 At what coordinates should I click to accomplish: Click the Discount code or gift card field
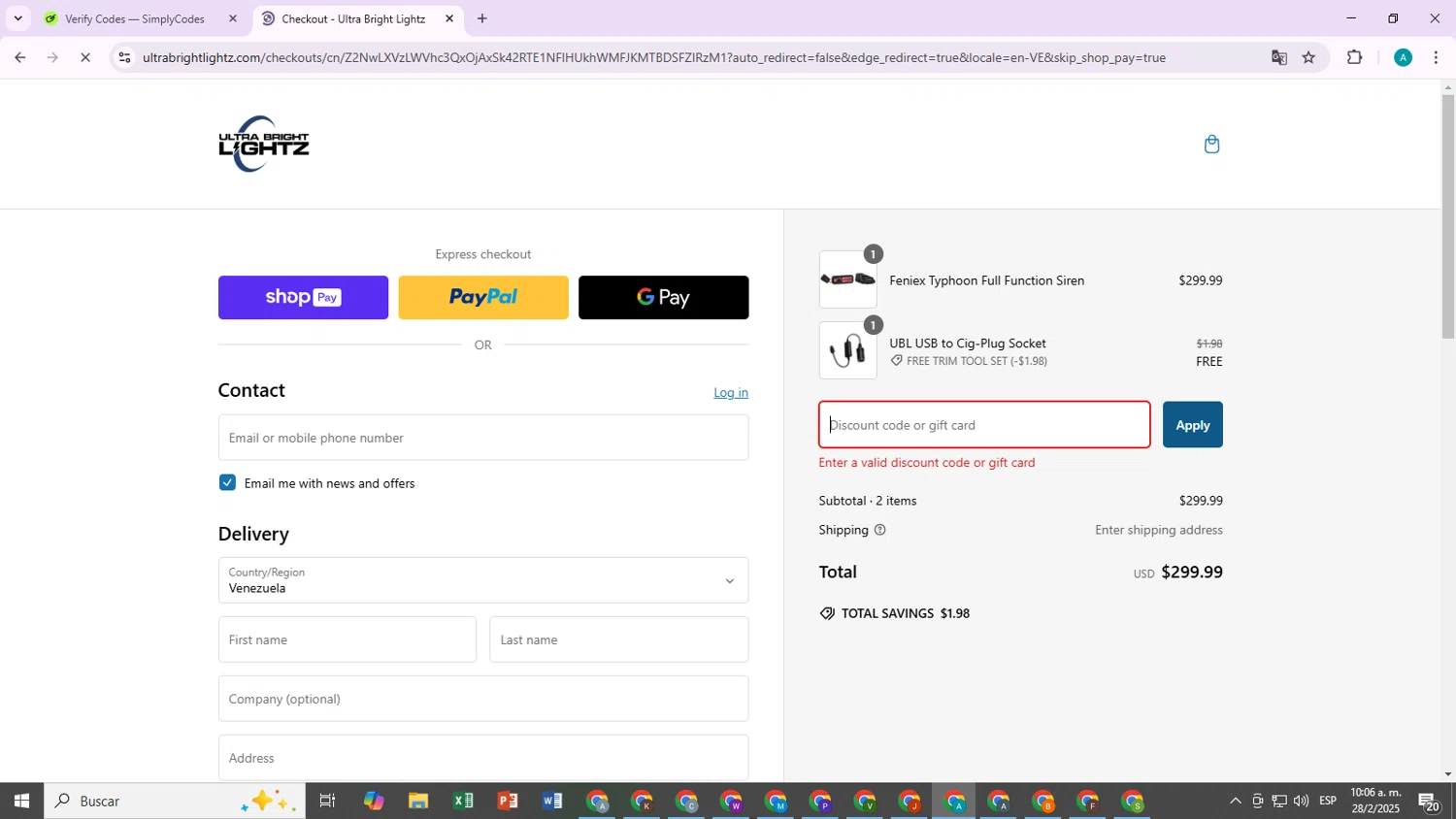coord(984,425)
